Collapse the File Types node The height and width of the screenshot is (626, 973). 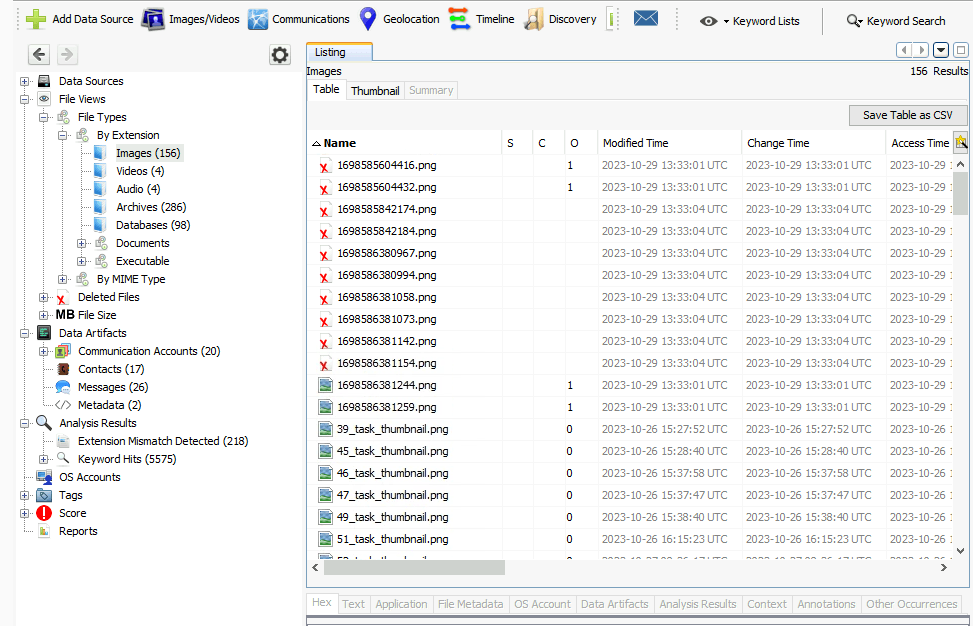click(x=43, y=117)
